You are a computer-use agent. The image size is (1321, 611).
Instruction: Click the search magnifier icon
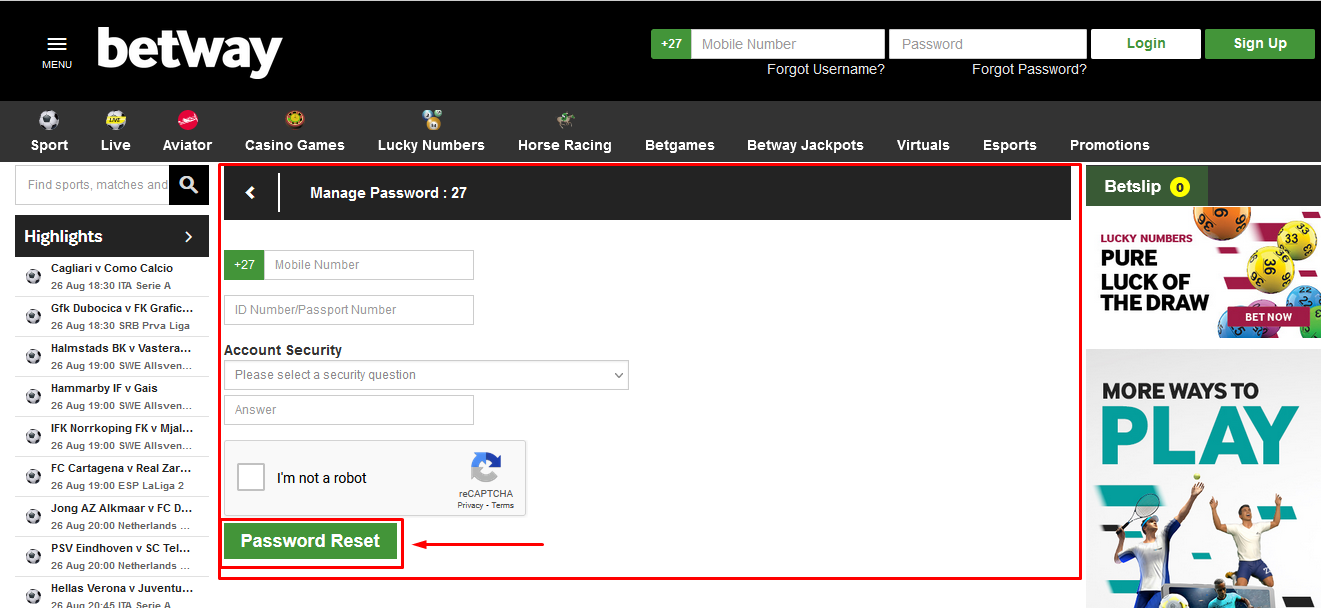(189, 185)
